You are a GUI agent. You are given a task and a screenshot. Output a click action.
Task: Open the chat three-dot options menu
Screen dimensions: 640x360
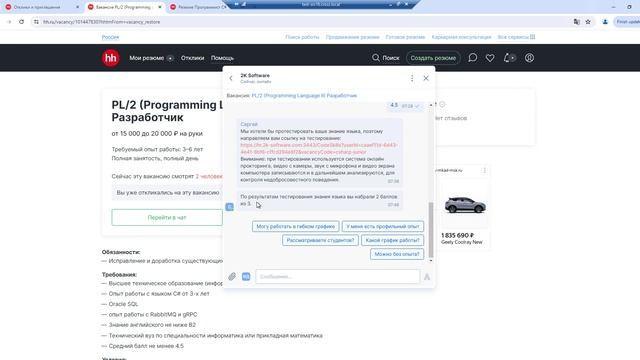[x=412, y=78]
